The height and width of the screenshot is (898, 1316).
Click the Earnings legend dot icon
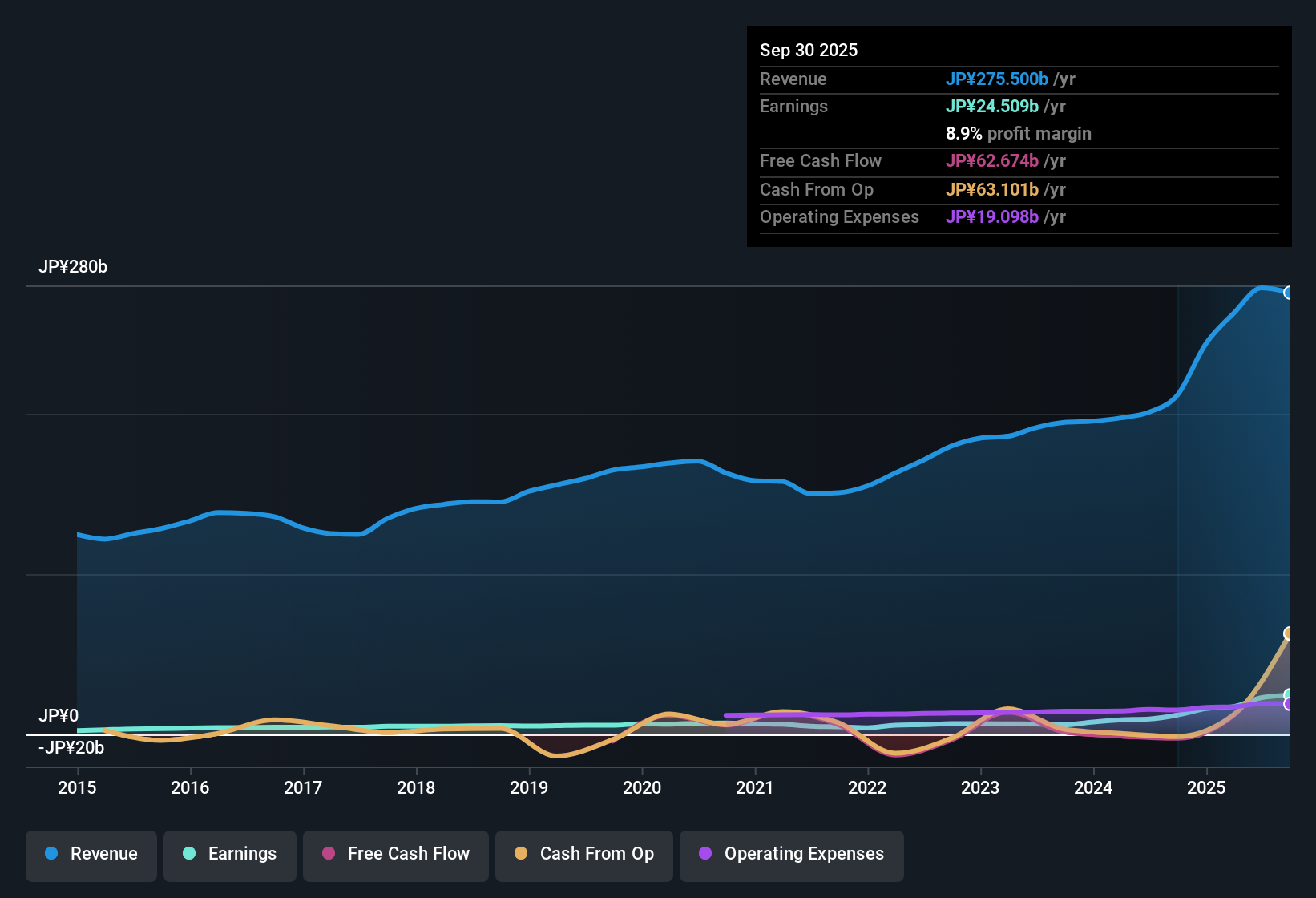click(189, 854)
